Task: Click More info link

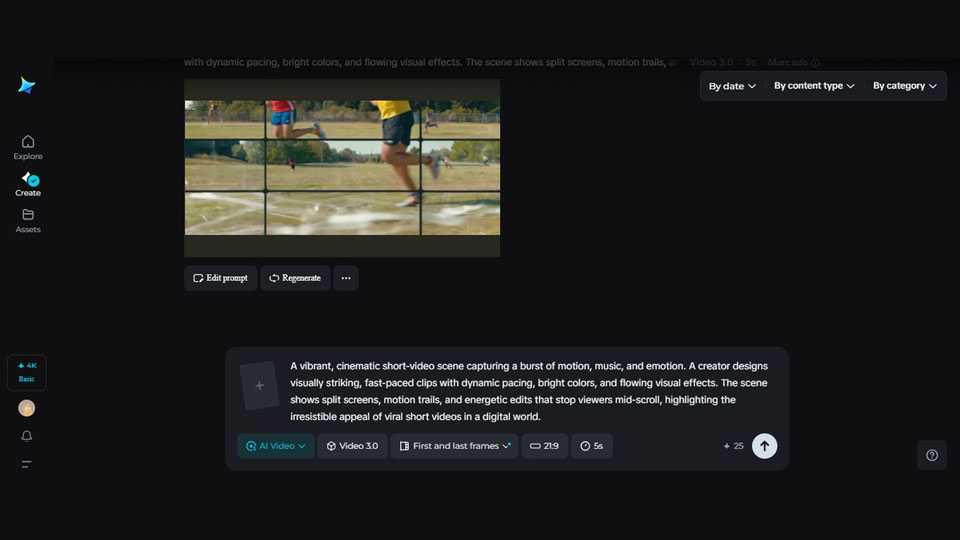Action: coord(793,62)
